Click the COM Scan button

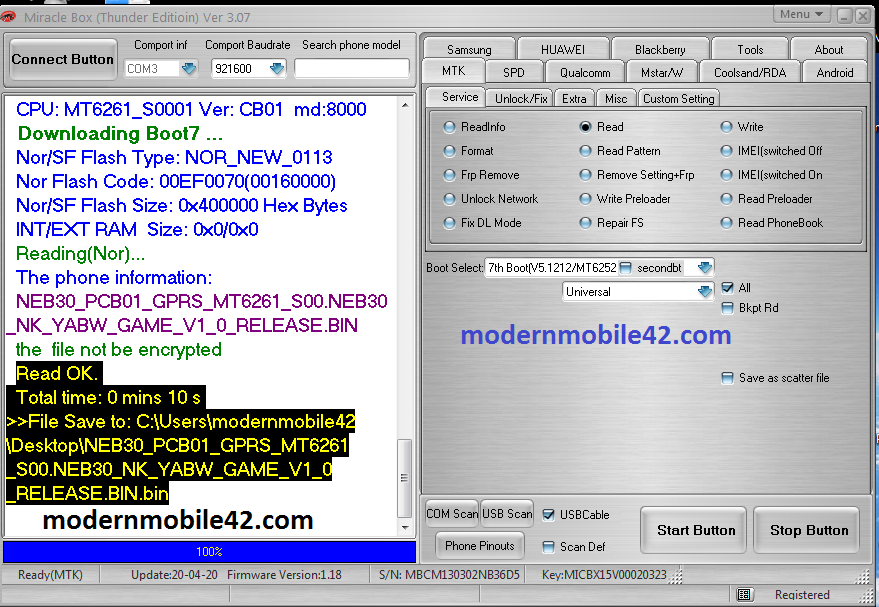452,513
